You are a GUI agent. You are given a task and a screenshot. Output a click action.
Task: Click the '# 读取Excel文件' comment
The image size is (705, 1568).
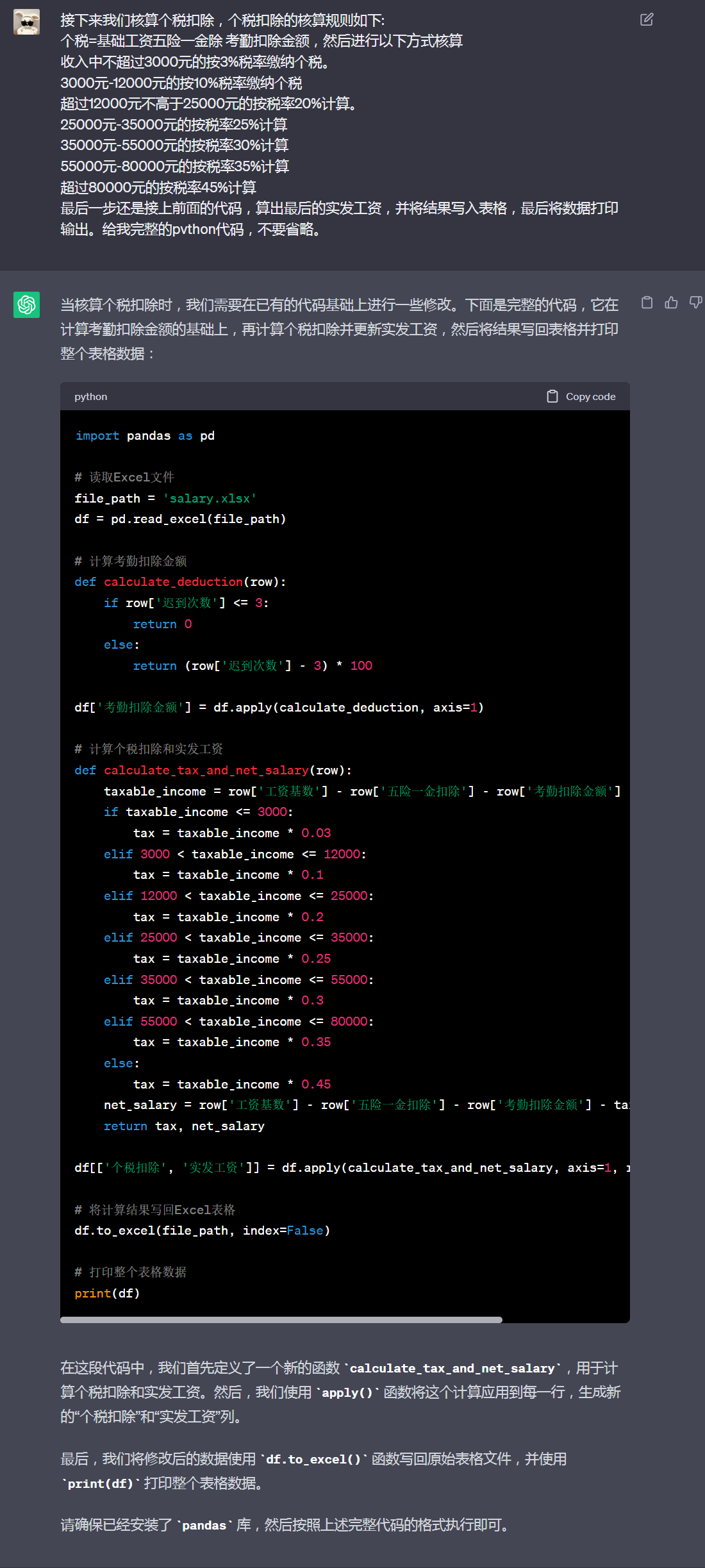(x=124, y=478)
